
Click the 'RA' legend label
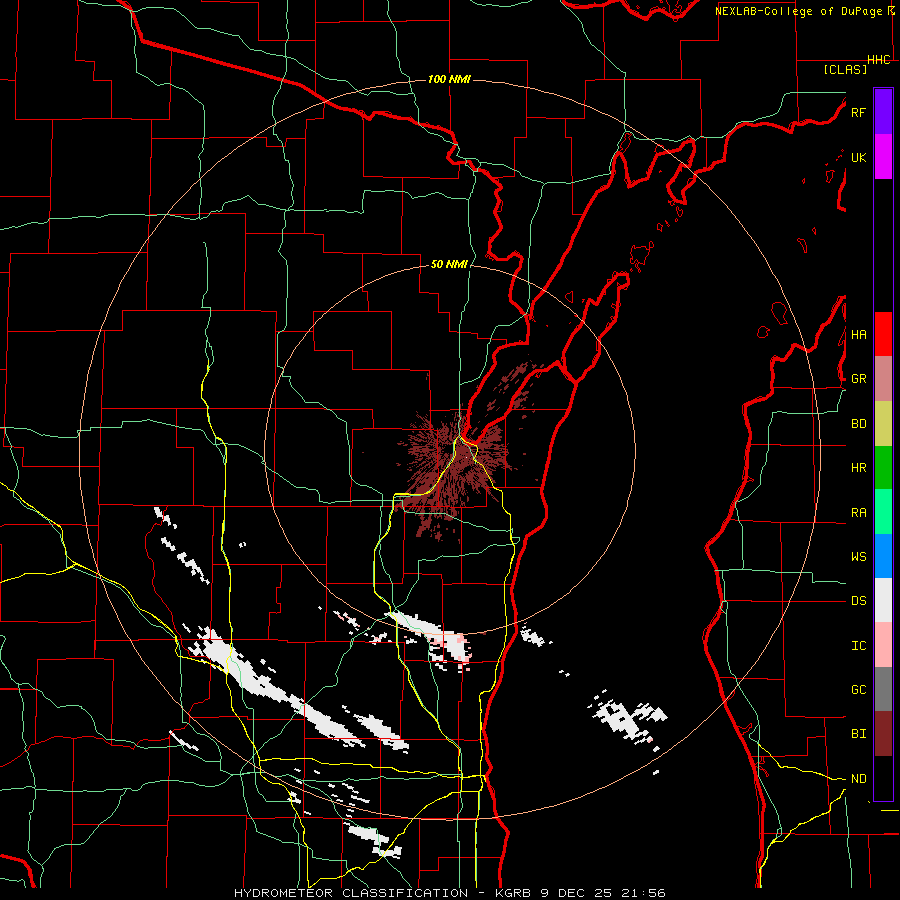pos(858,513)
